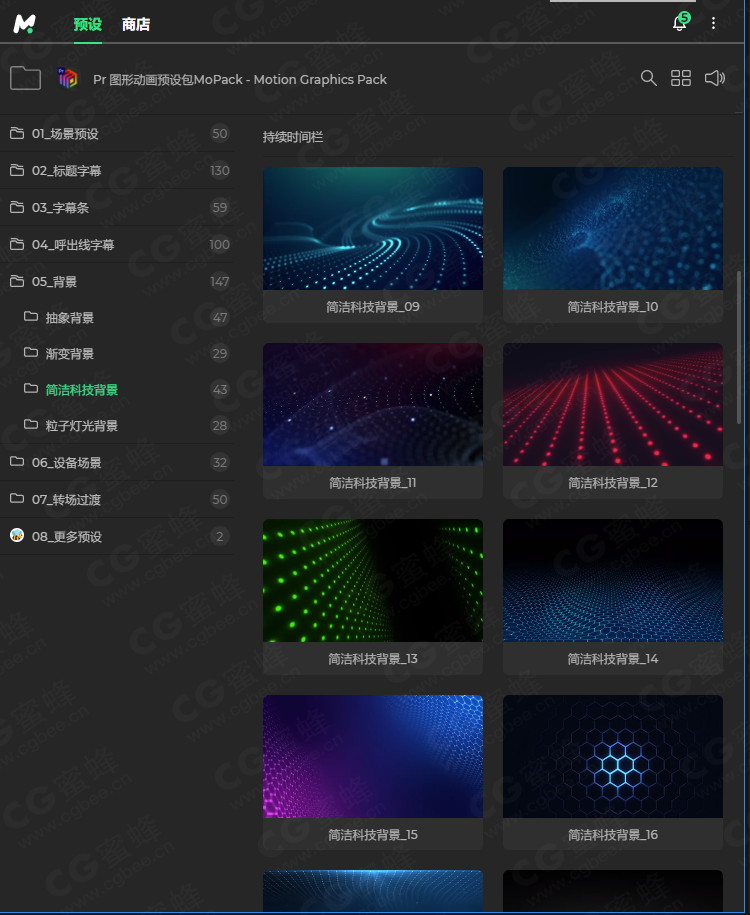Select the 渐变背景 subfolder
Image resolution: width=750 pixels, height=915 pixels.
(x=117, y=354)
